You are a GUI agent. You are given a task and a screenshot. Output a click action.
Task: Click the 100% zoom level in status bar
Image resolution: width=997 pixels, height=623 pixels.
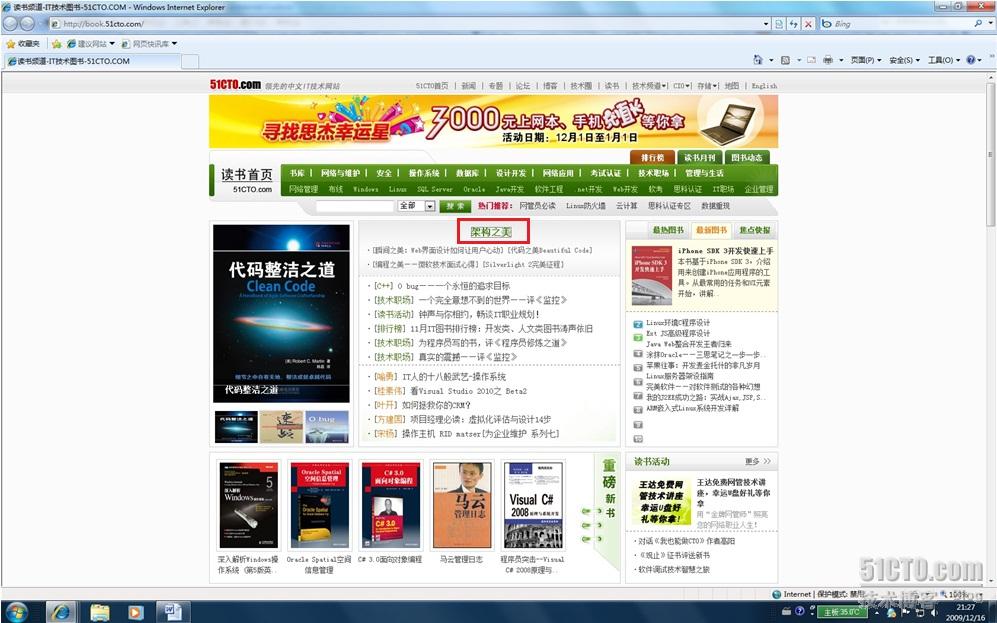click(957, 594)
